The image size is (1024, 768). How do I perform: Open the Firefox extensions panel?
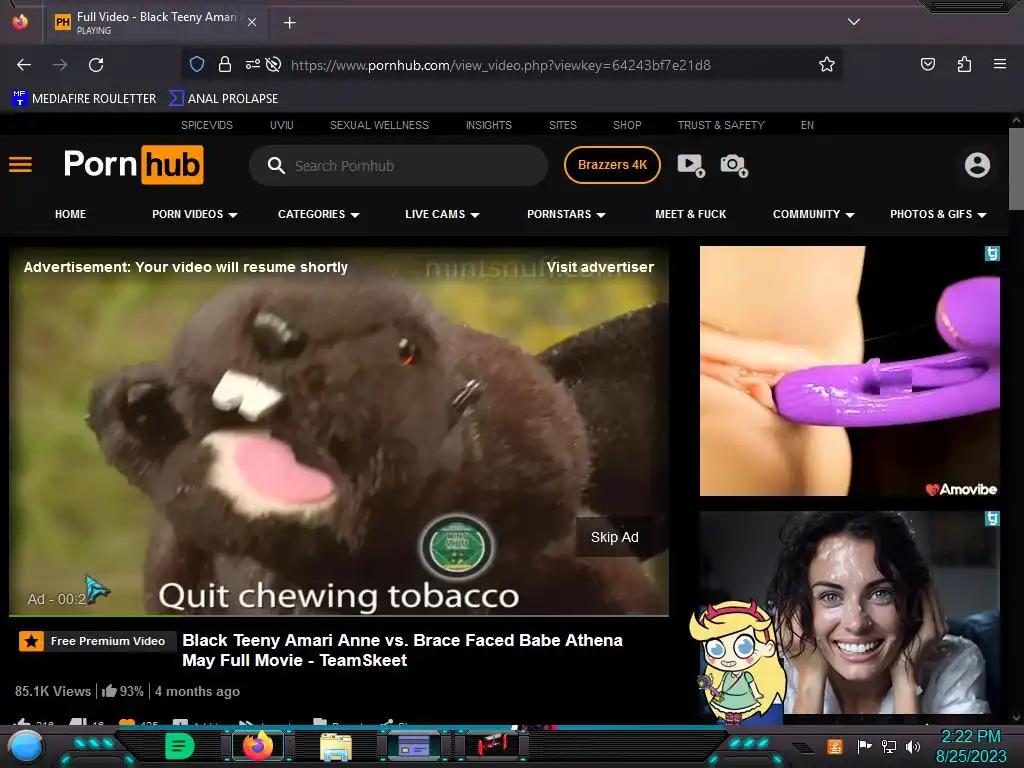pyautogui.click(x=964, y=64)
